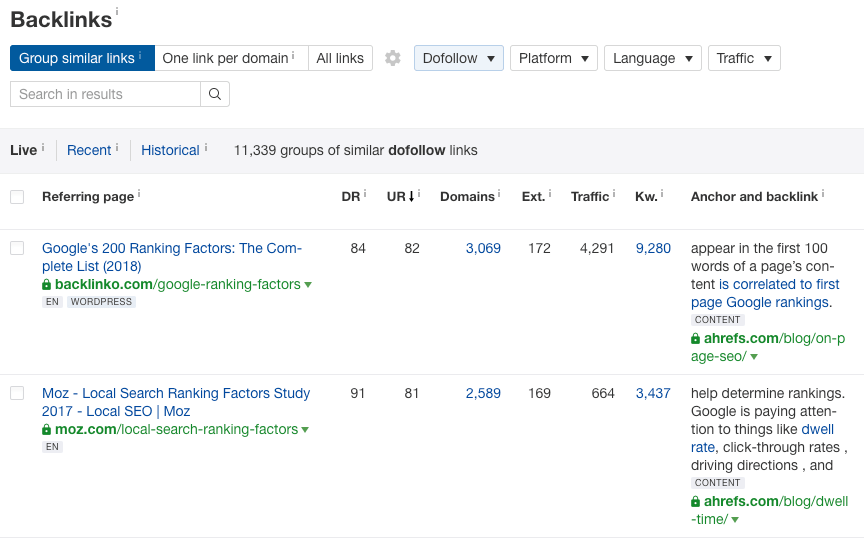Expand the ahrefs.com/blog/on-page-seo URL arrow

[x=754, y=357]
